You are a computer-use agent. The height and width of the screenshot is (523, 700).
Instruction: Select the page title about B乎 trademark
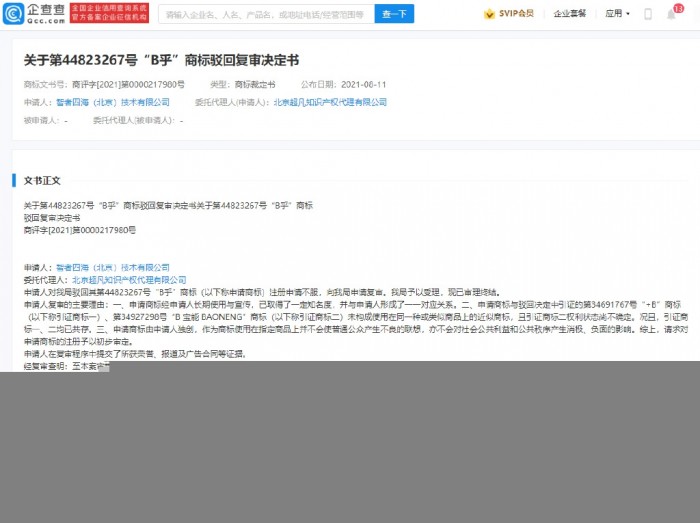161,60
